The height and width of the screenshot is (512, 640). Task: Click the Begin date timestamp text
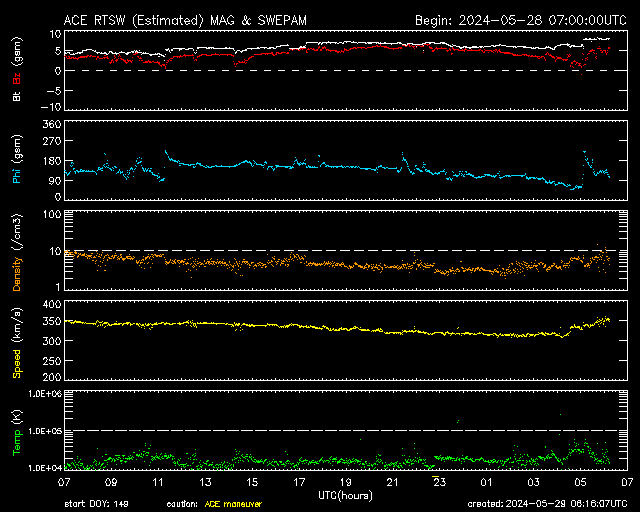click(x=521, y=20)
